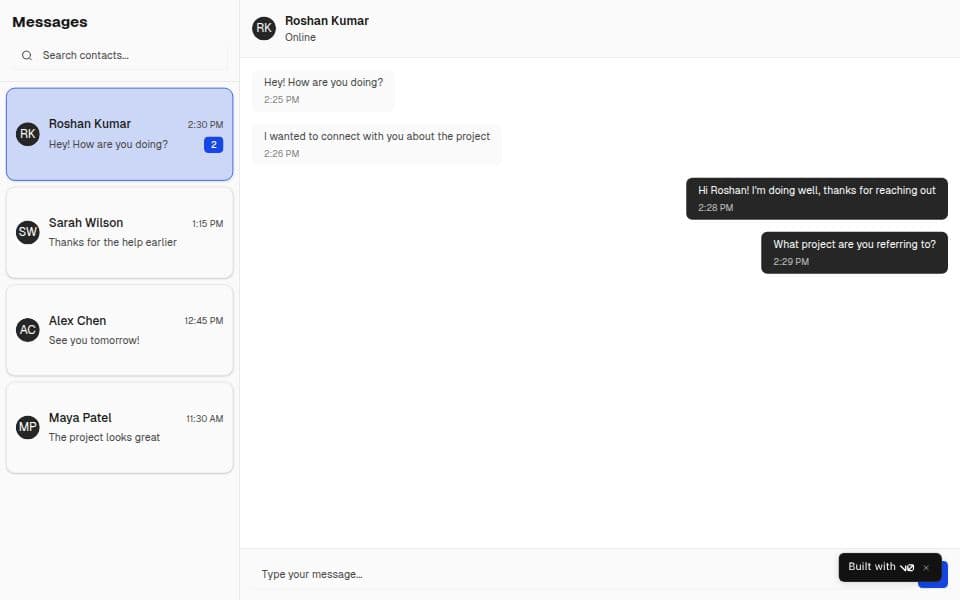
Task: Click the received bubble sent at 2:25 PM
Action: [323, 90]
